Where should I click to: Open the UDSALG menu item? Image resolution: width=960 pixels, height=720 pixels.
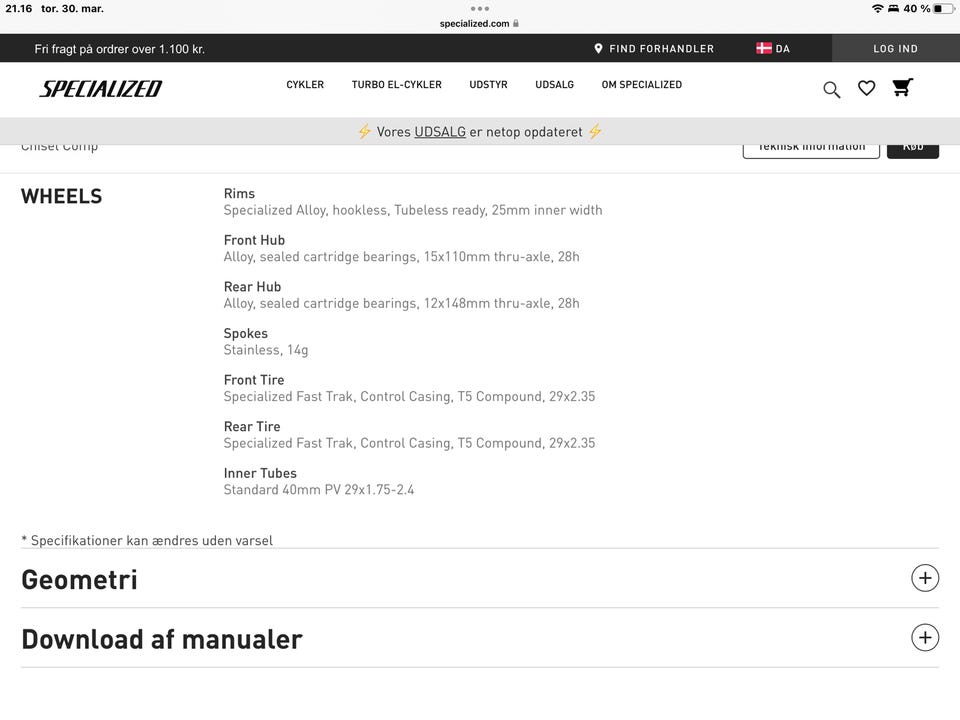point(555,84)
